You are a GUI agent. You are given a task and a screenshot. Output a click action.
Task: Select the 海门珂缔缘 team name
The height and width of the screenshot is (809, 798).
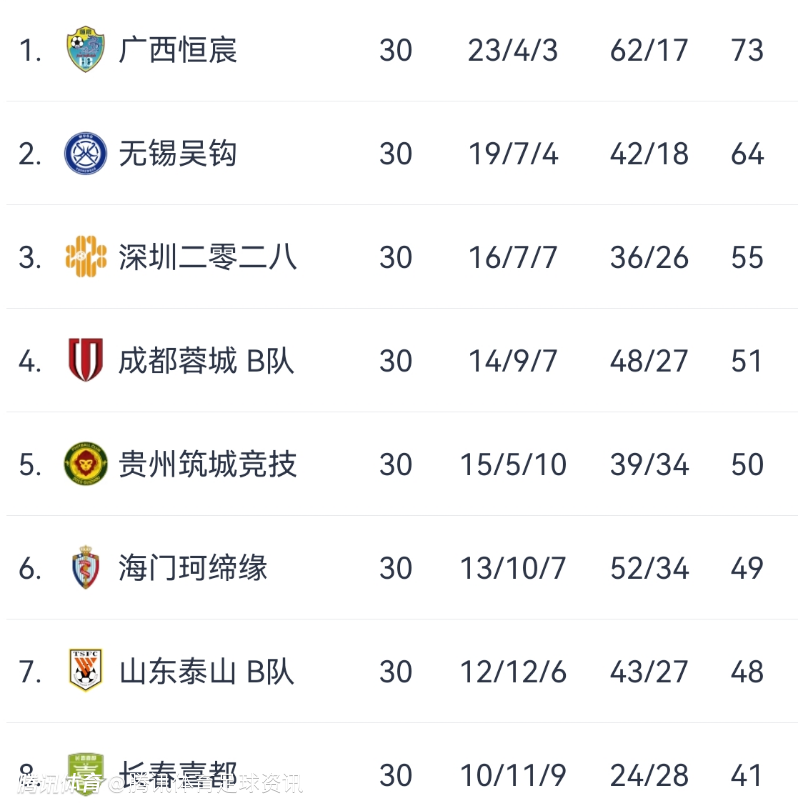[193, 568]
